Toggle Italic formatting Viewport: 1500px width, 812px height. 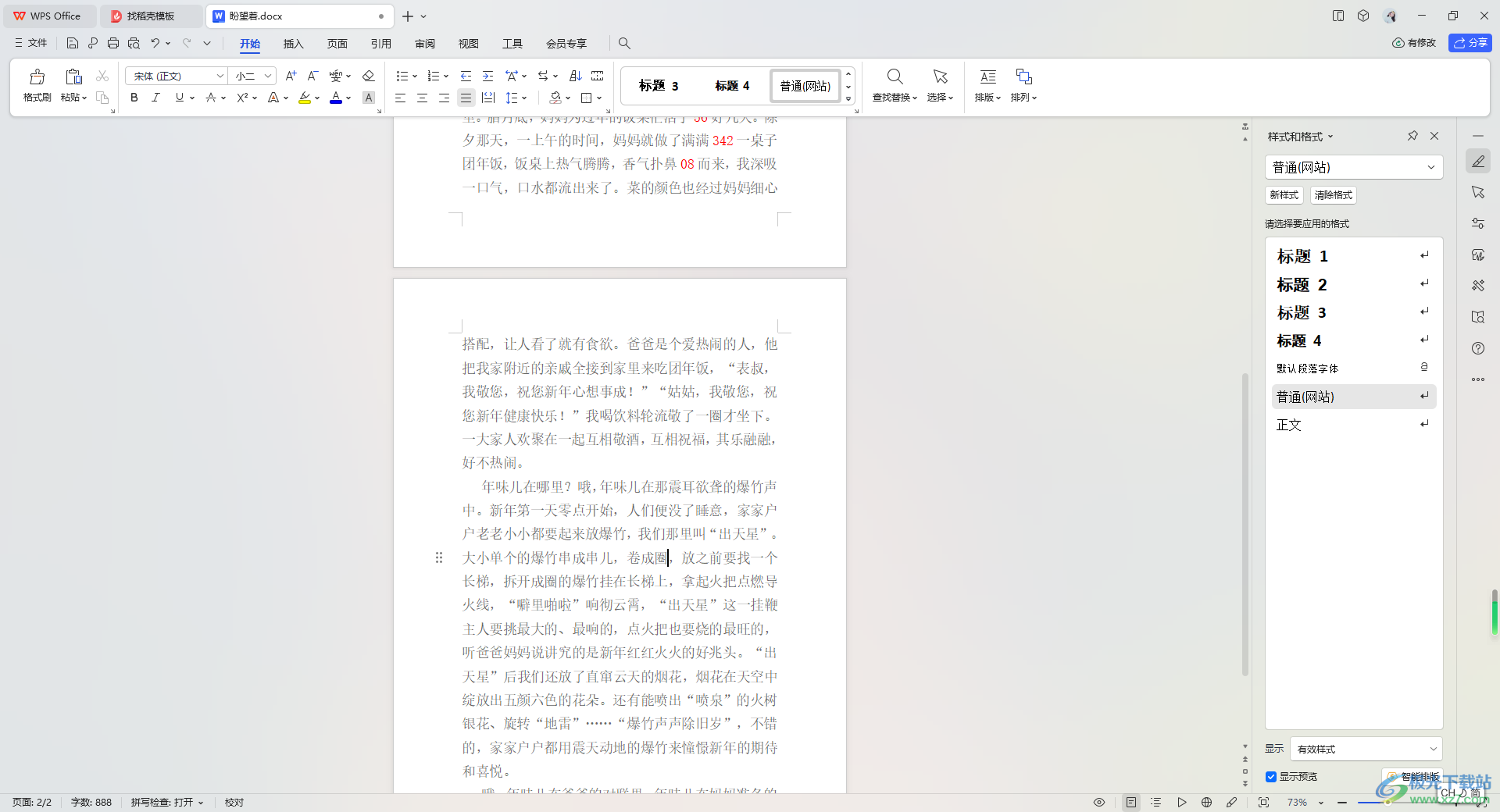click(155, 98)
